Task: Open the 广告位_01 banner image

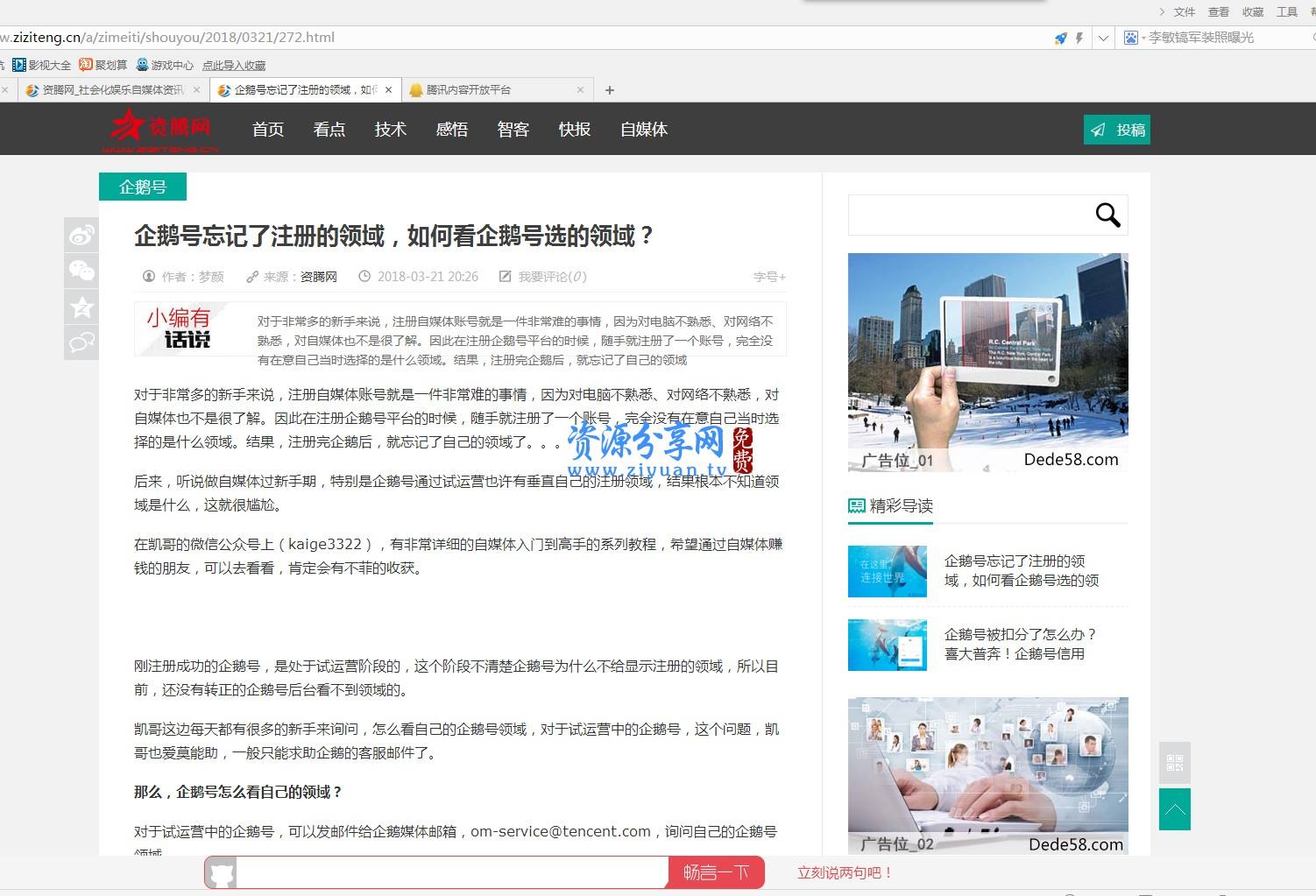Action: click(x=988, y=363)
